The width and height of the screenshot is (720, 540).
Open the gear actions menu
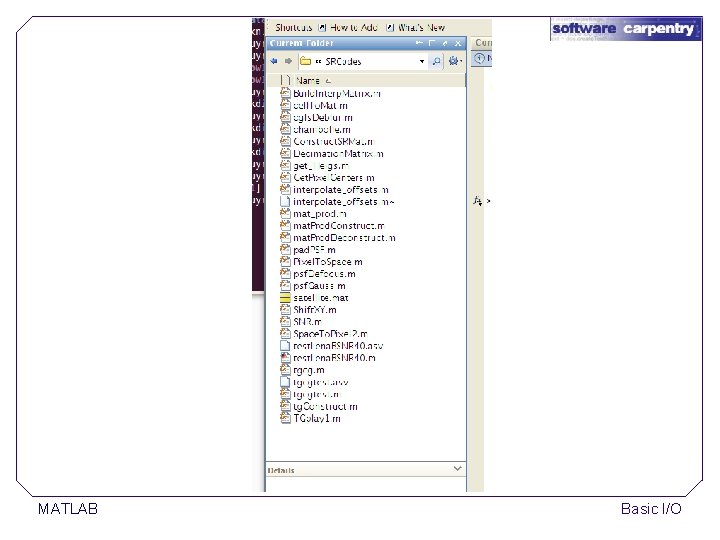pyautogui.click(x=454, y=61)
